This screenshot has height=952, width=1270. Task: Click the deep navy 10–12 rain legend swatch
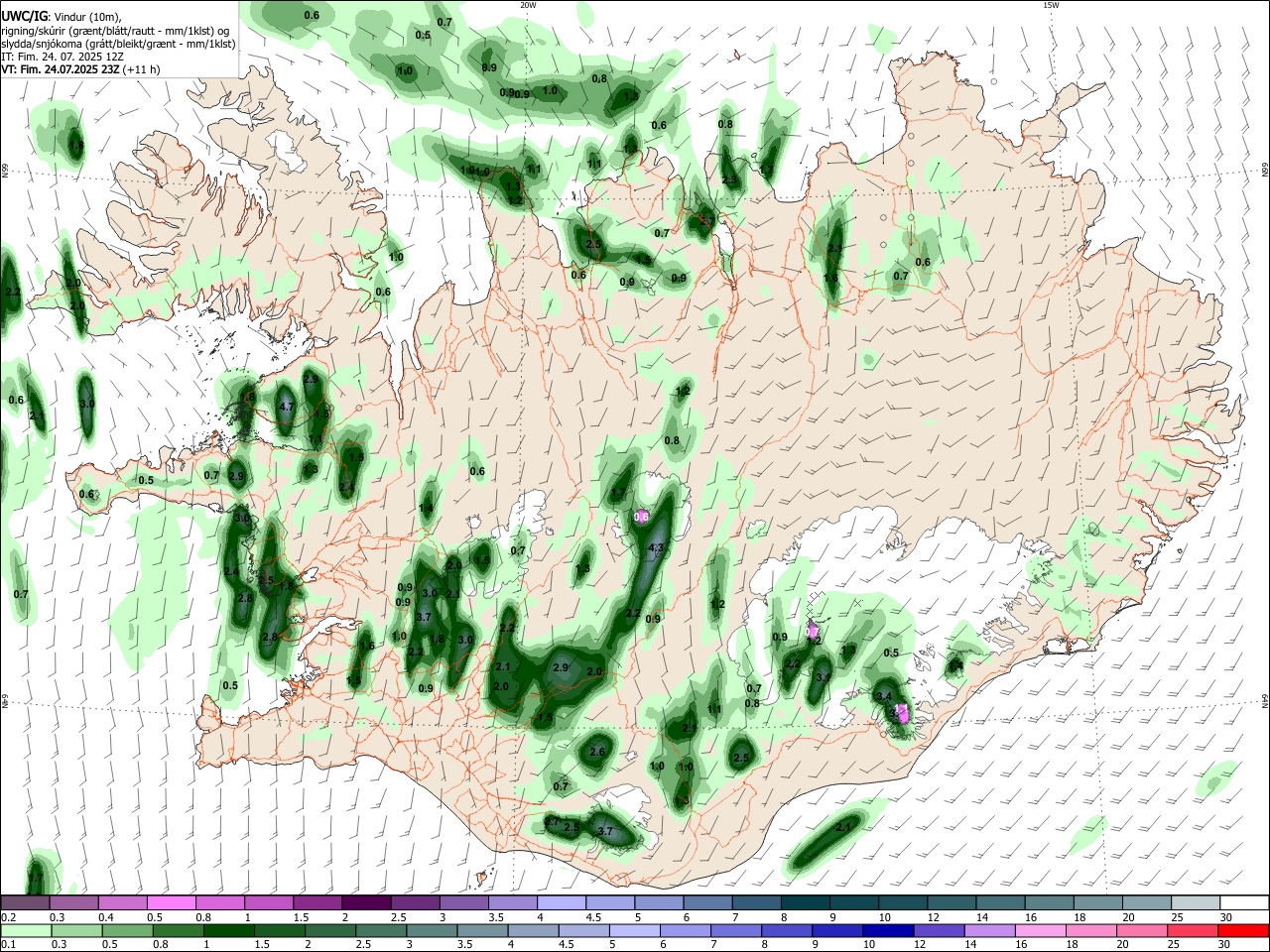pos(887,930)
